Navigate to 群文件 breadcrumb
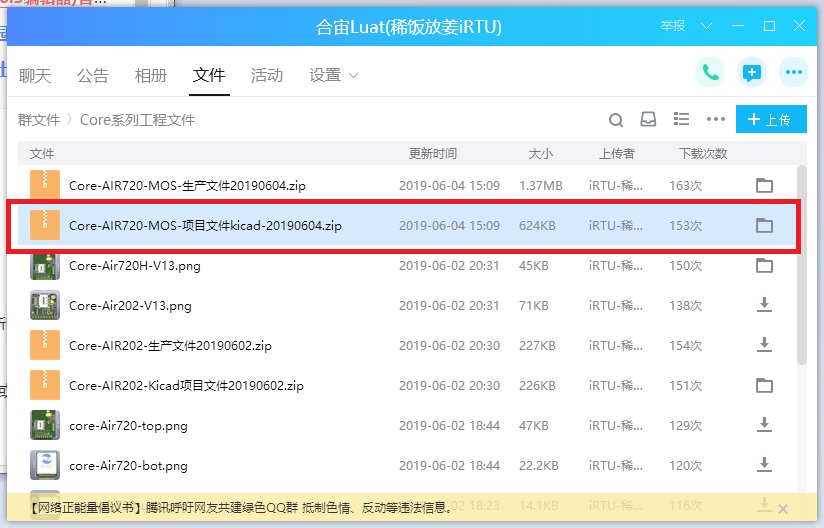Image resolution: width=824 pixels, height=528 pixels. click(x=39, y=120)
